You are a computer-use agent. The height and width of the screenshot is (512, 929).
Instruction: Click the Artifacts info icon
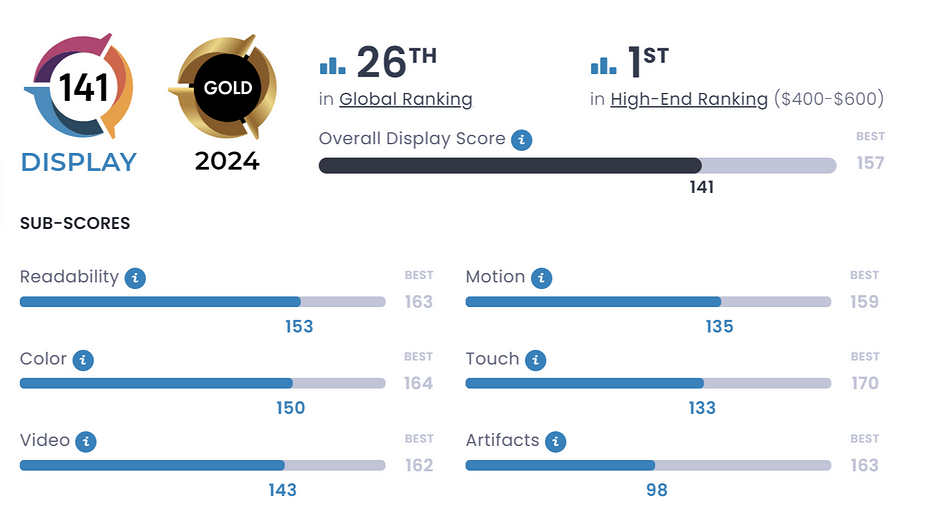555,441
